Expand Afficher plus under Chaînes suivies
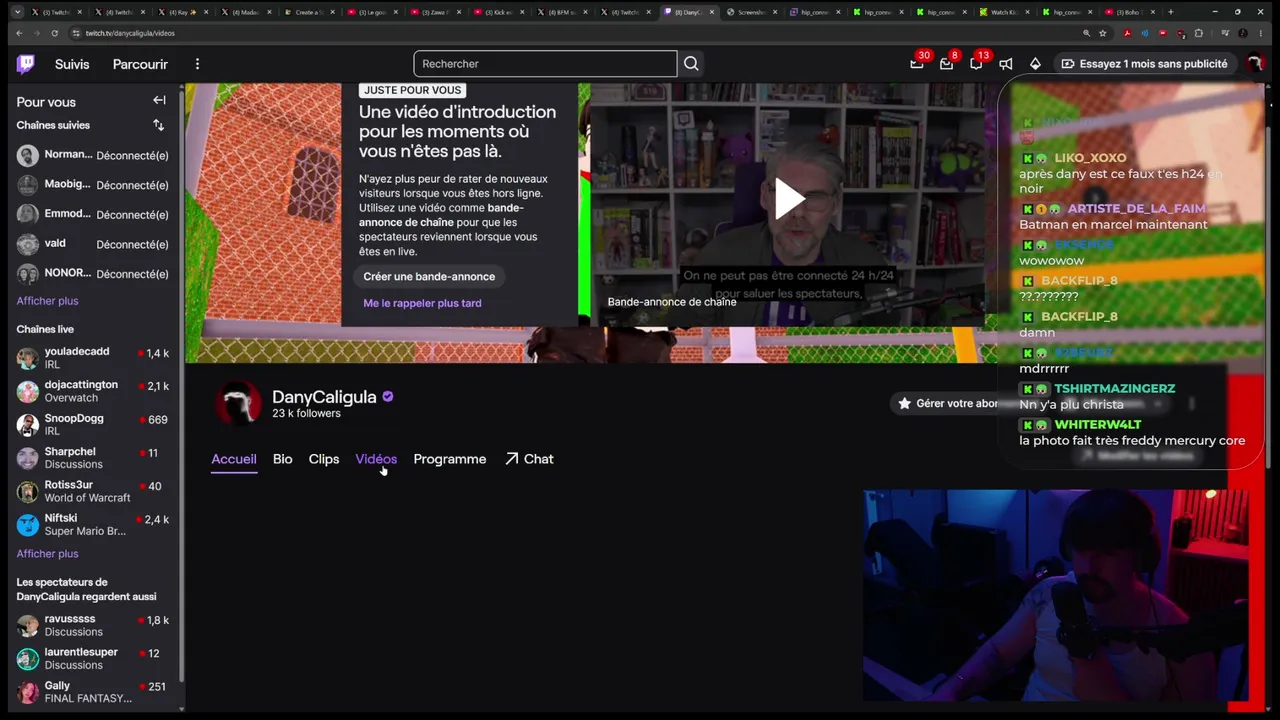Screen dimensions: 1280x720 [x=47, y=301]
